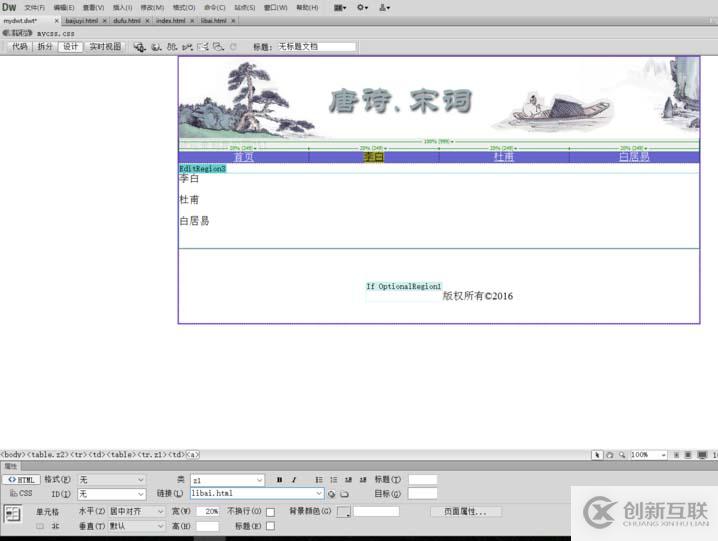Open the 编辑(E) menu

[64, 8]
